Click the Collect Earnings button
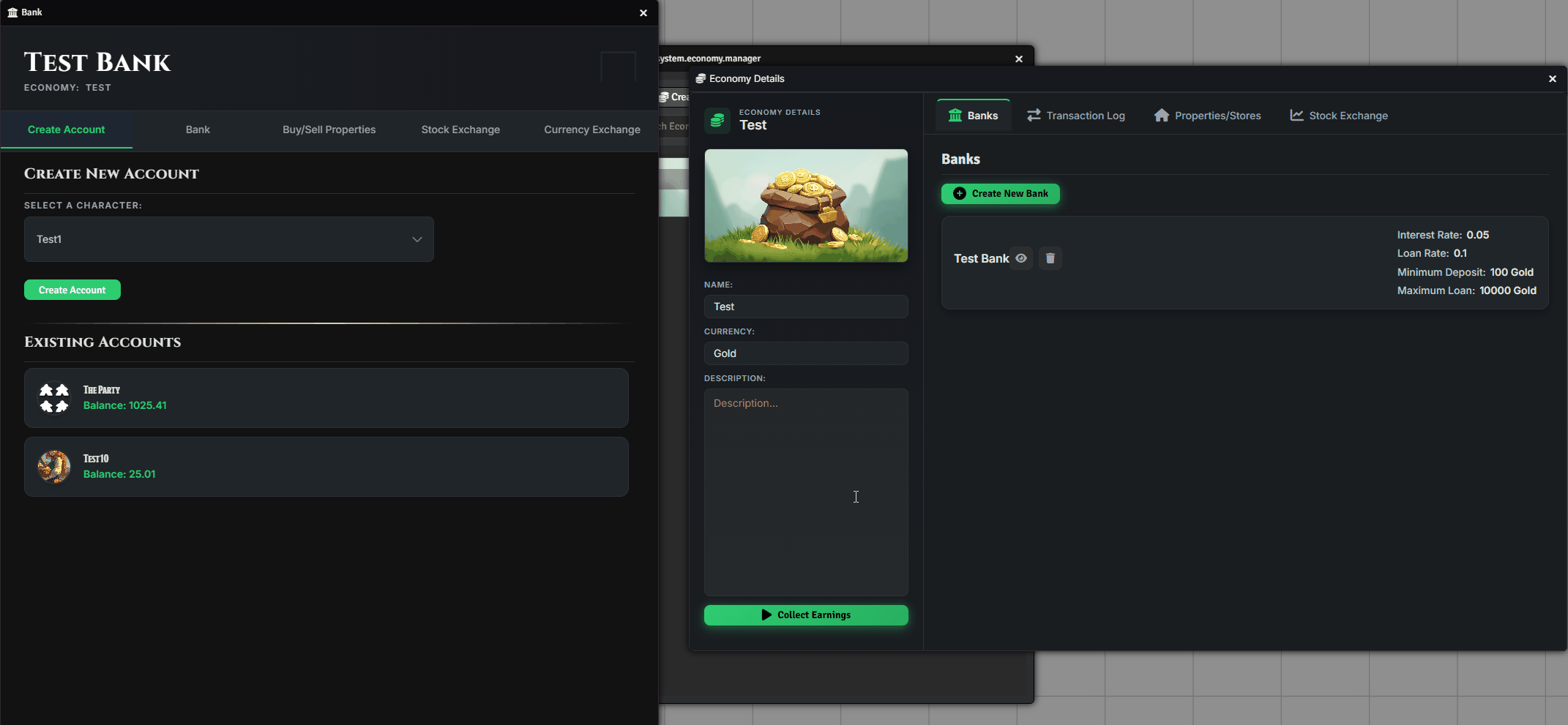 tap(806, 615)
